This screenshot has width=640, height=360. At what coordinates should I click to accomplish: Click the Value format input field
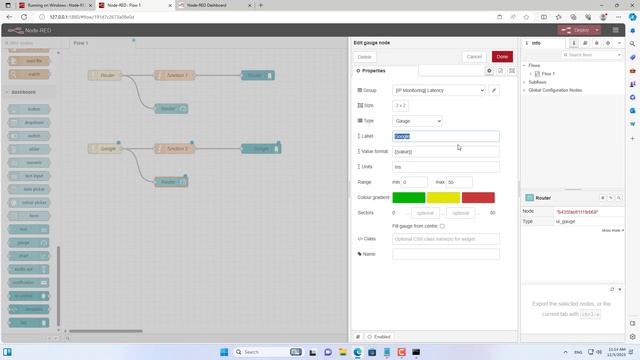click(x=446, y=151)
